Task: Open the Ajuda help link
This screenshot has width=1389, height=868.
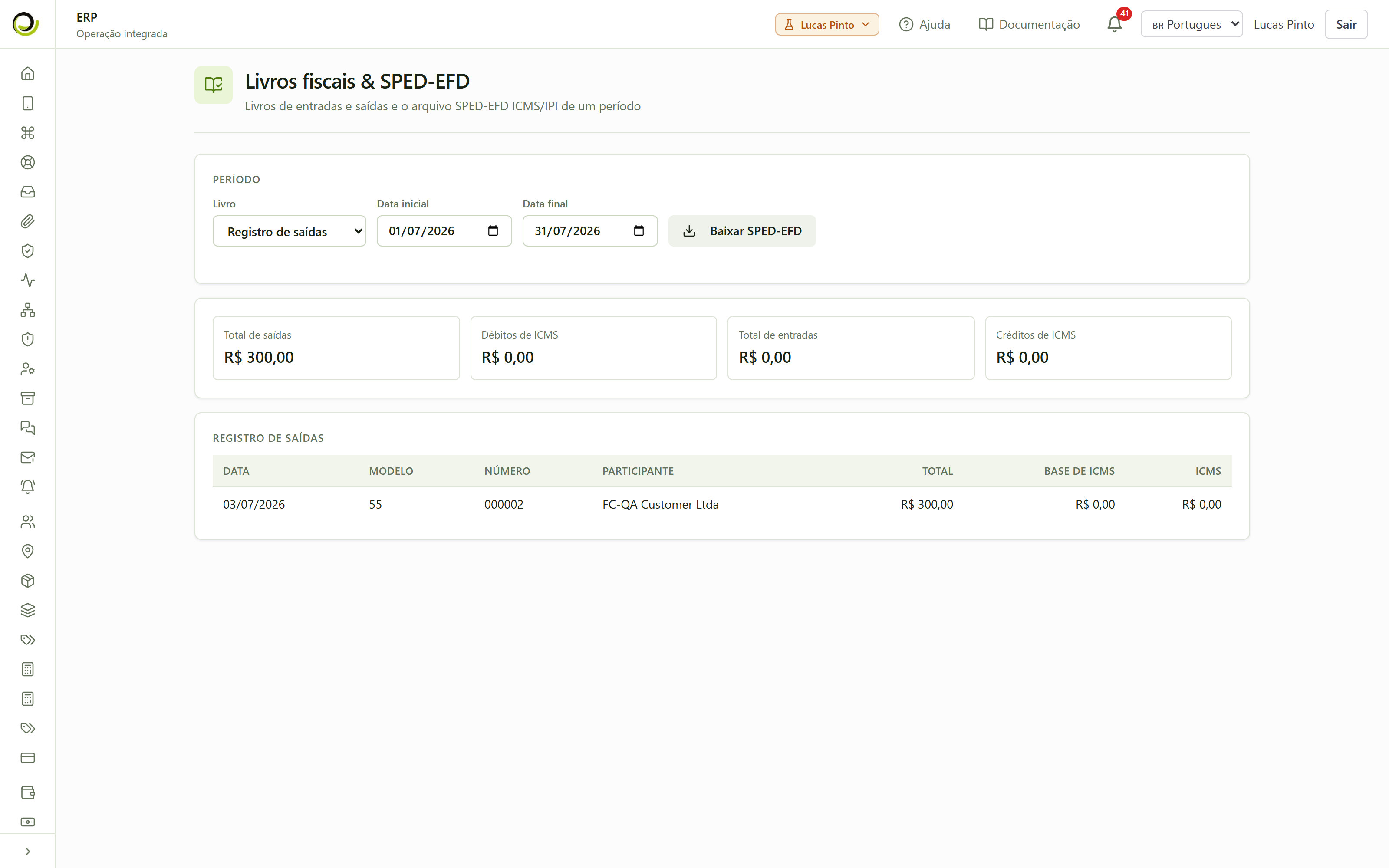Action: click(x=925, y=24)
